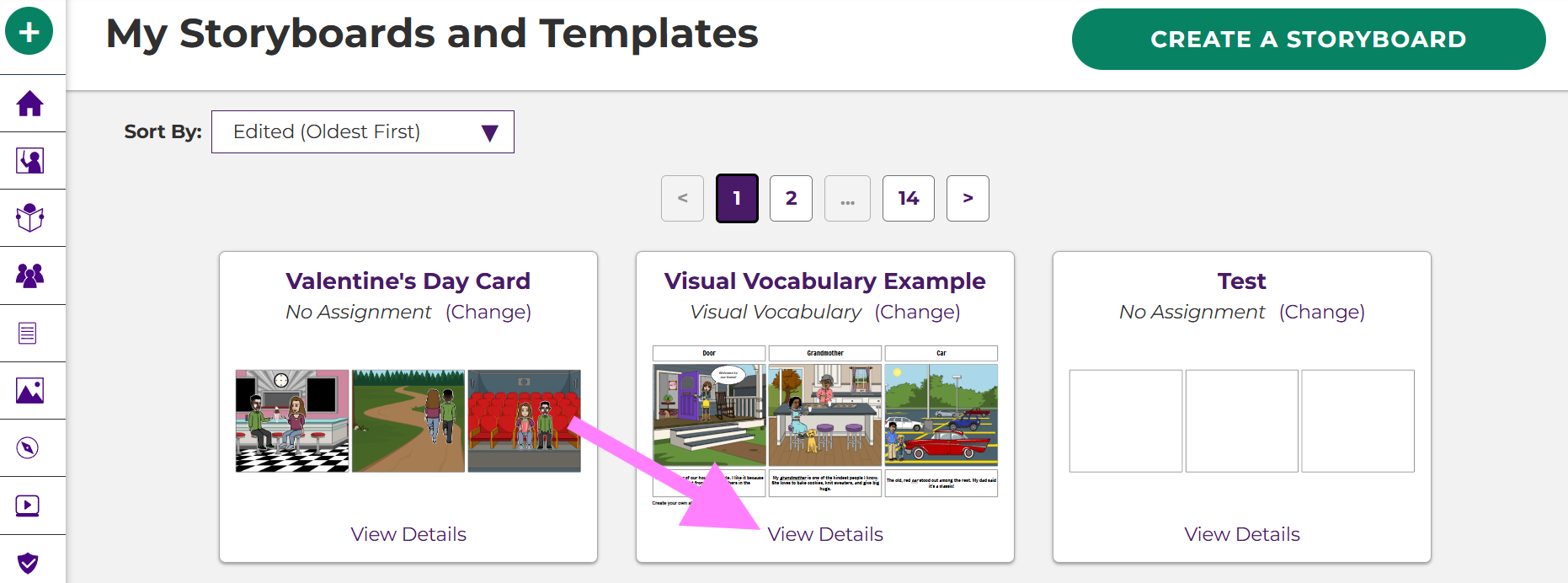Go to the Home sidebar icon
This screenshot has height=583, width=1568.
29,104
